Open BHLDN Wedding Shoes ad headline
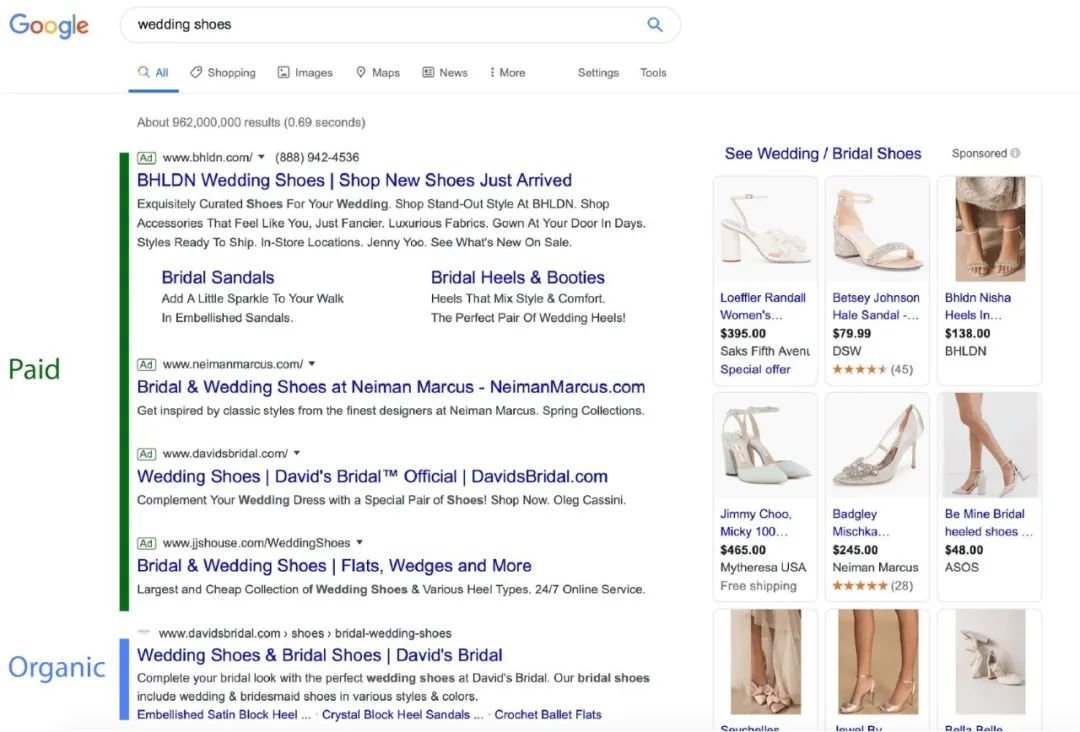This screenshot has width=1080, height=732. click(x=354, y=180)
